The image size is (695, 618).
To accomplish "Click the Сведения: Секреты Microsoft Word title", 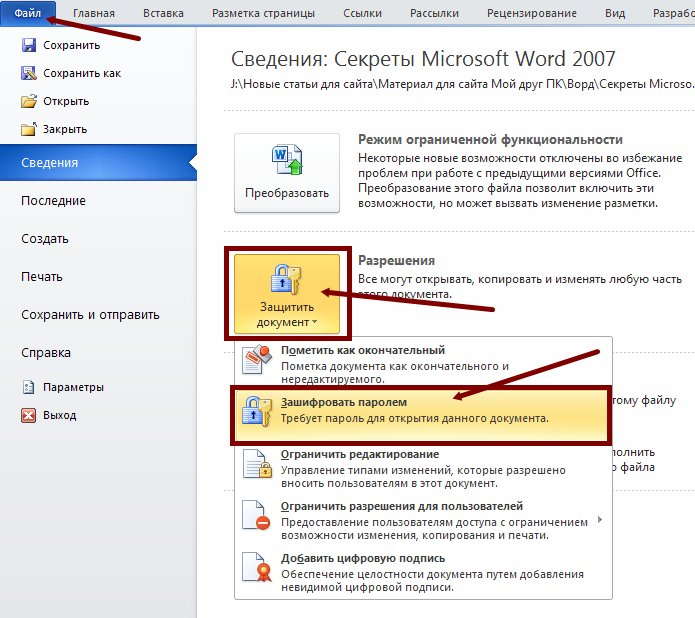I will point(423,59).
